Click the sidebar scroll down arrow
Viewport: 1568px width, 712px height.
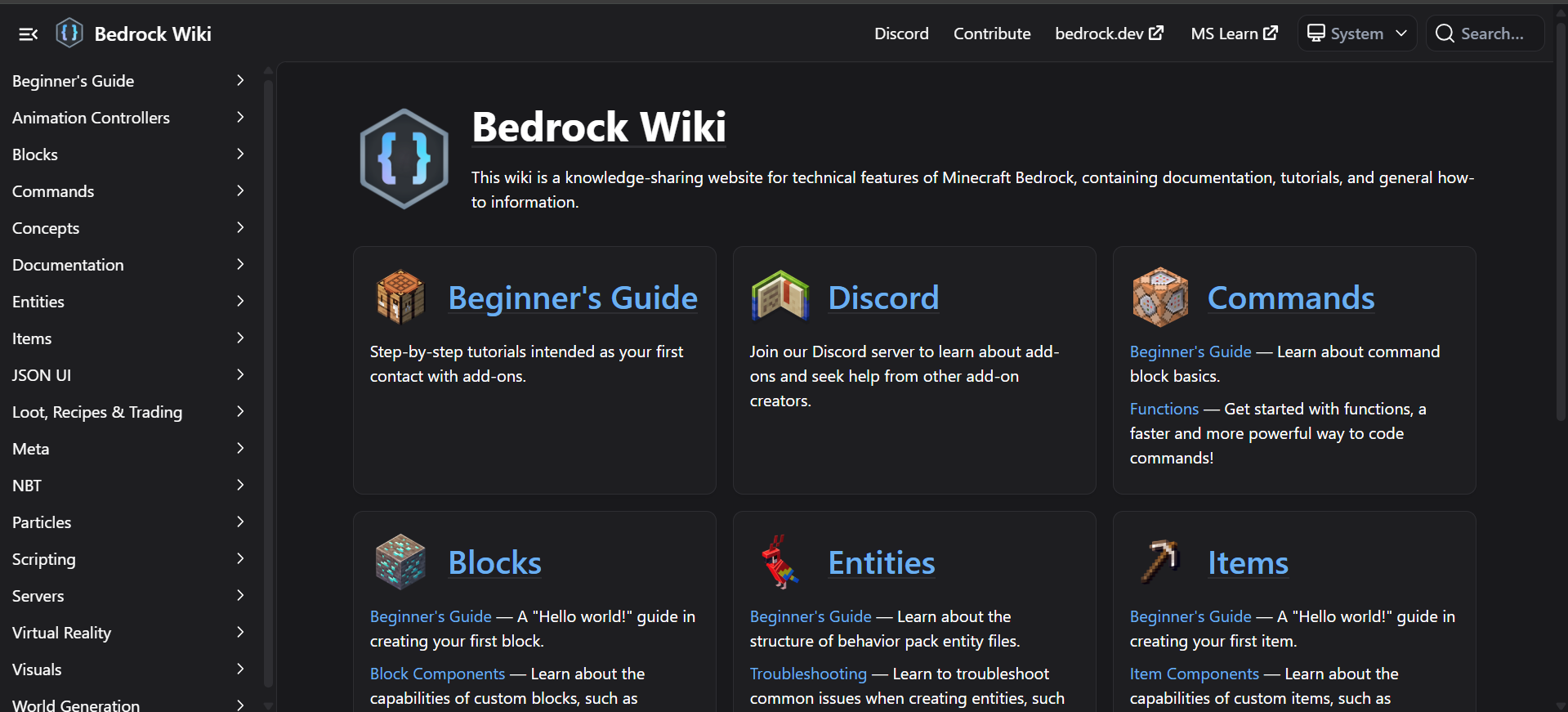pyautogui.click(x=268, y=705)
